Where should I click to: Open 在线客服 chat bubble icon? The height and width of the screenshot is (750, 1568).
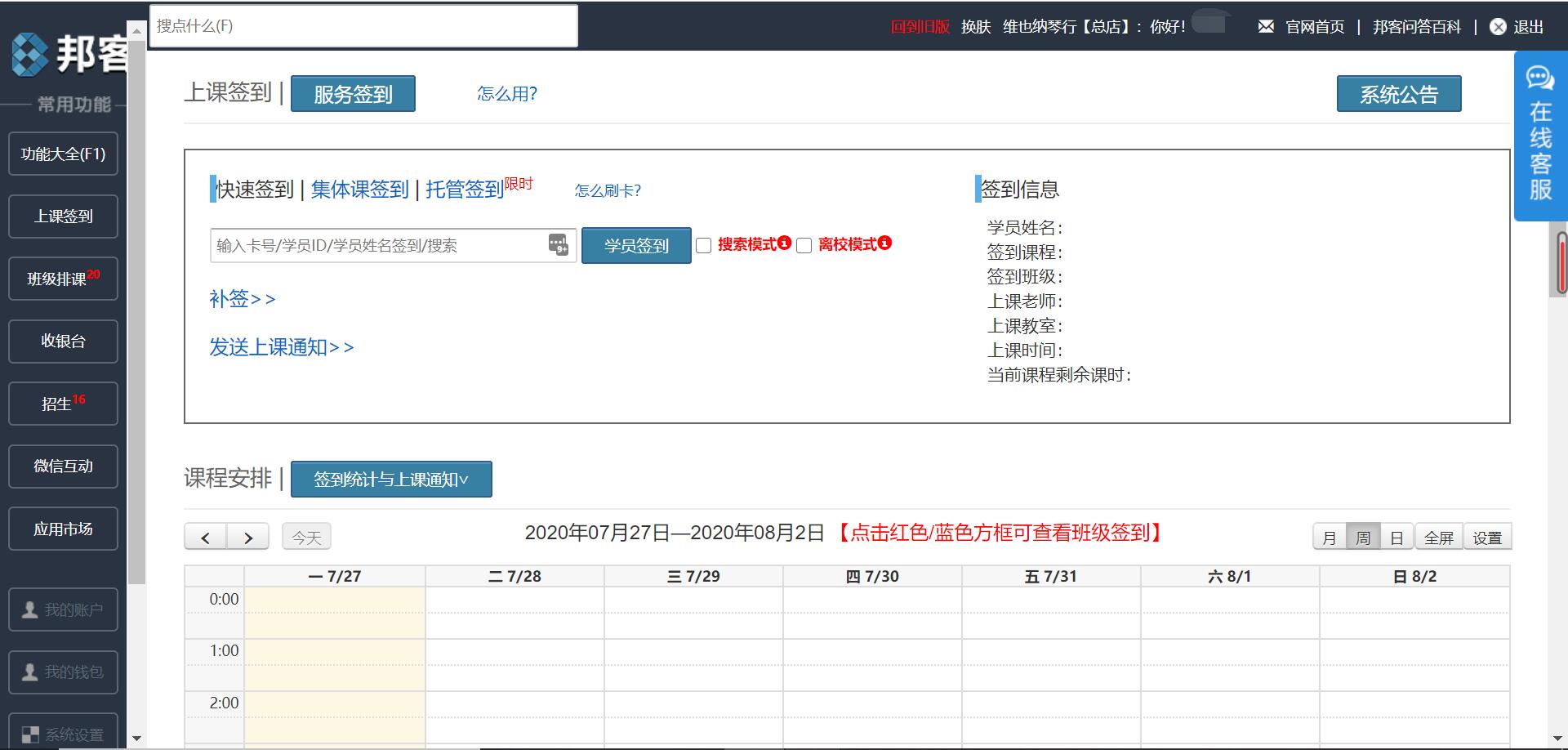1539,78
